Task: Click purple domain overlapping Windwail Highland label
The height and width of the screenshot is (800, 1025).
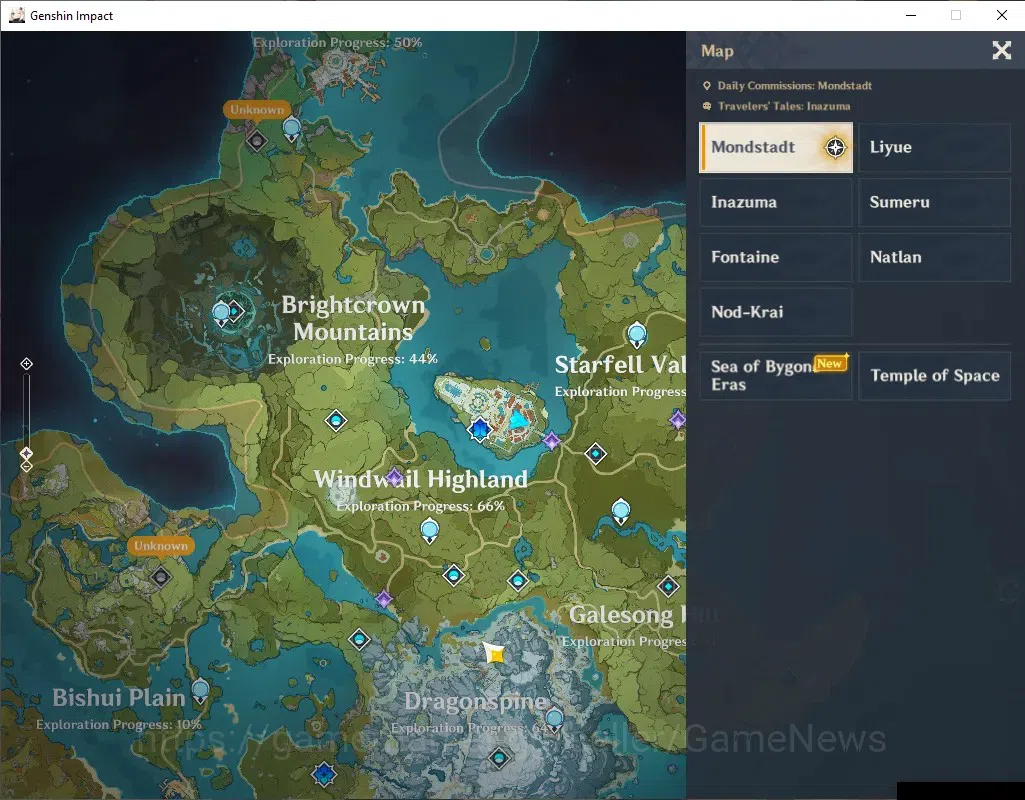Action: (394, 477)
